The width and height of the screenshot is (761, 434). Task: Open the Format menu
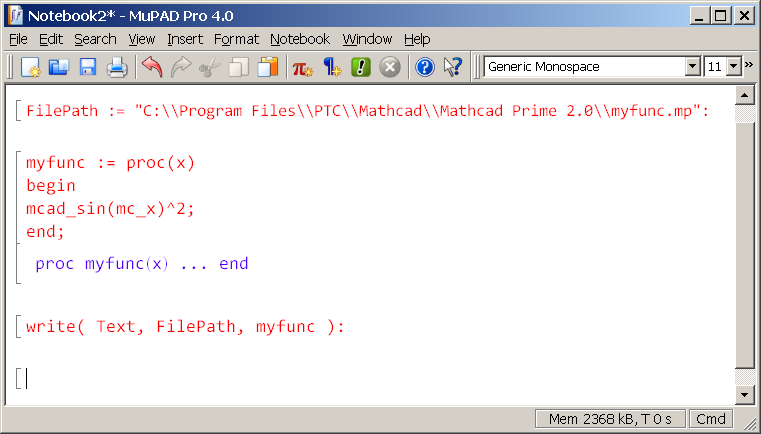(236, 39)
